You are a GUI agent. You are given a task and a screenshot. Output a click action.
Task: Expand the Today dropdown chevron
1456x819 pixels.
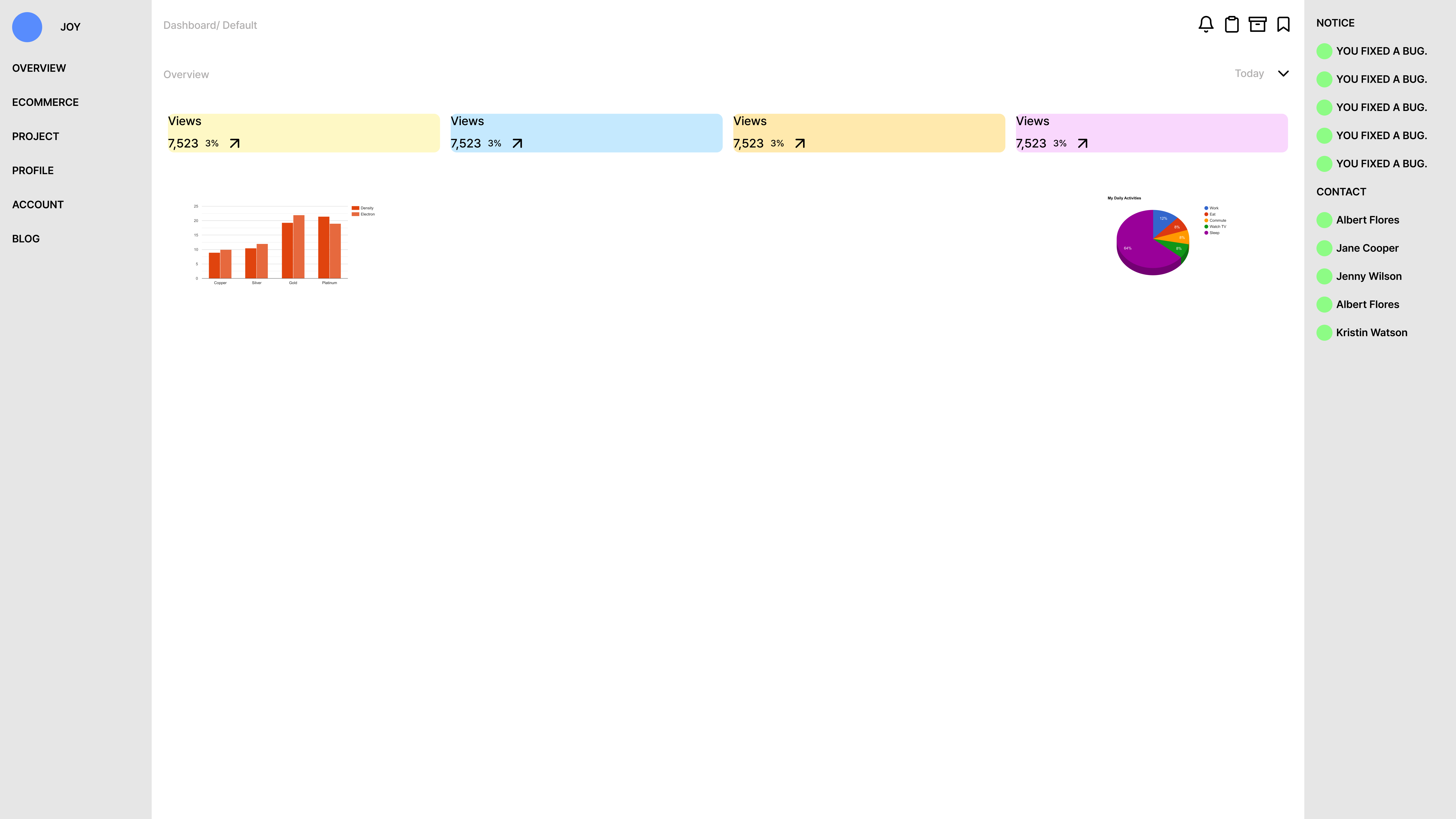(1283, 74)
